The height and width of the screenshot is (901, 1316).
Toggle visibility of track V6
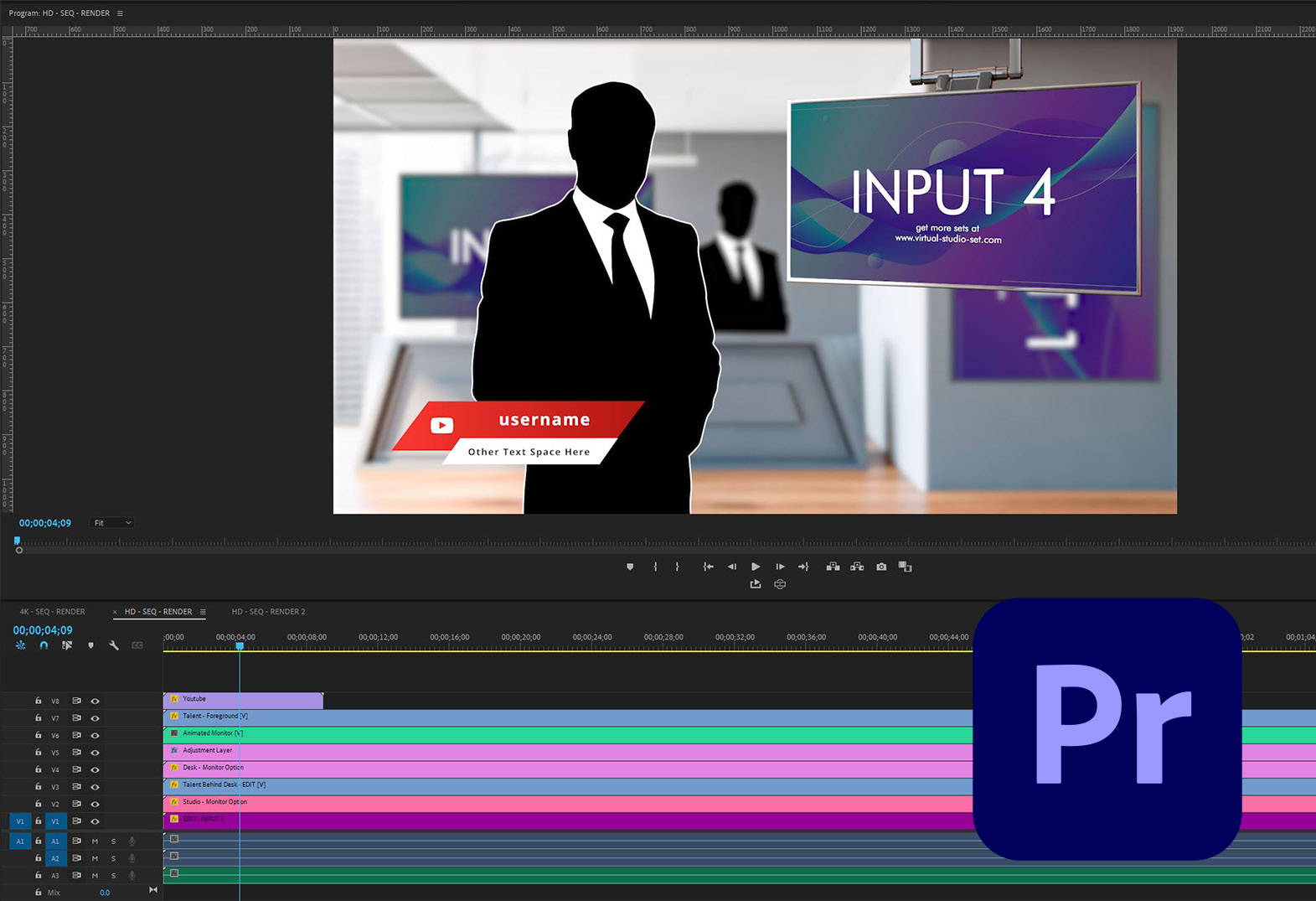click(95, 735)
